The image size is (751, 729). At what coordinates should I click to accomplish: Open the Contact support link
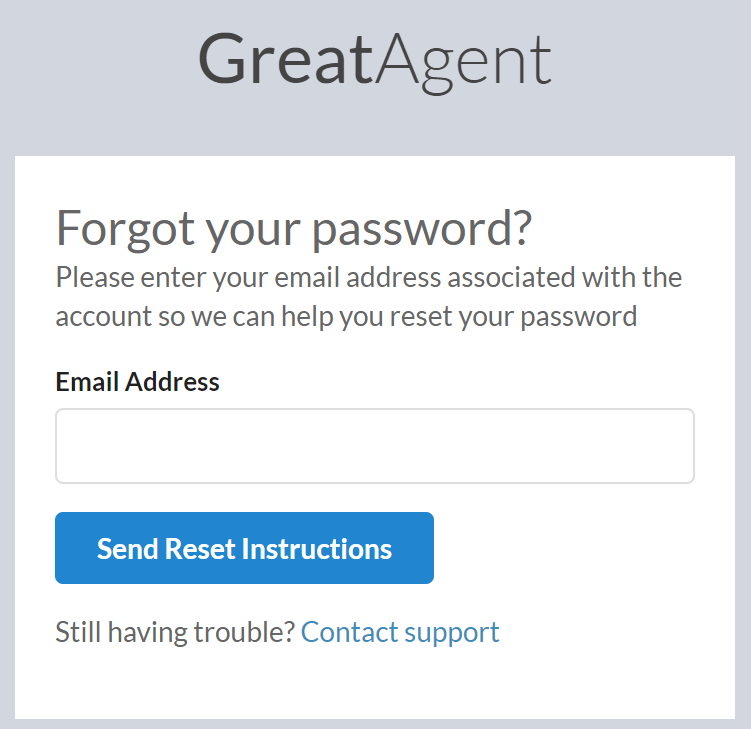[400, 632]
